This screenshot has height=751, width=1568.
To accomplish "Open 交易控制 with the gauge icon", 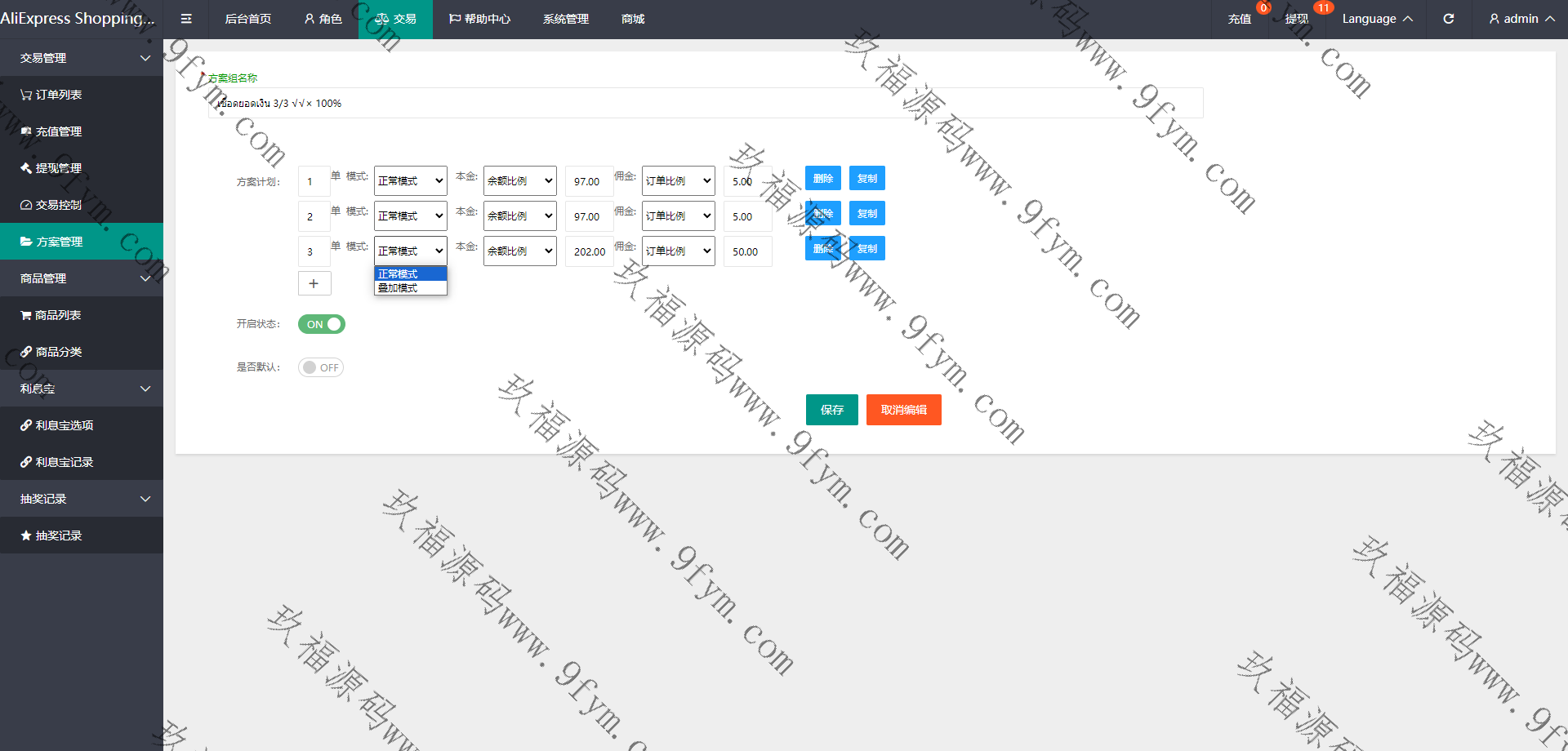I will 51,205.
